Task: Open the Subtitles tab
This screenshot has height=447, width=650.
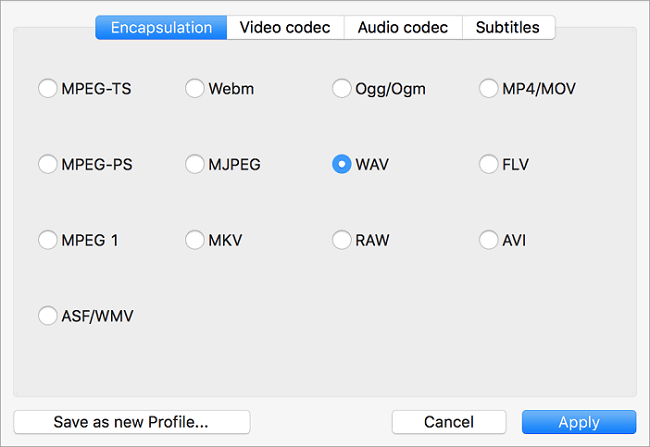Action: click(x=509, y=27)
